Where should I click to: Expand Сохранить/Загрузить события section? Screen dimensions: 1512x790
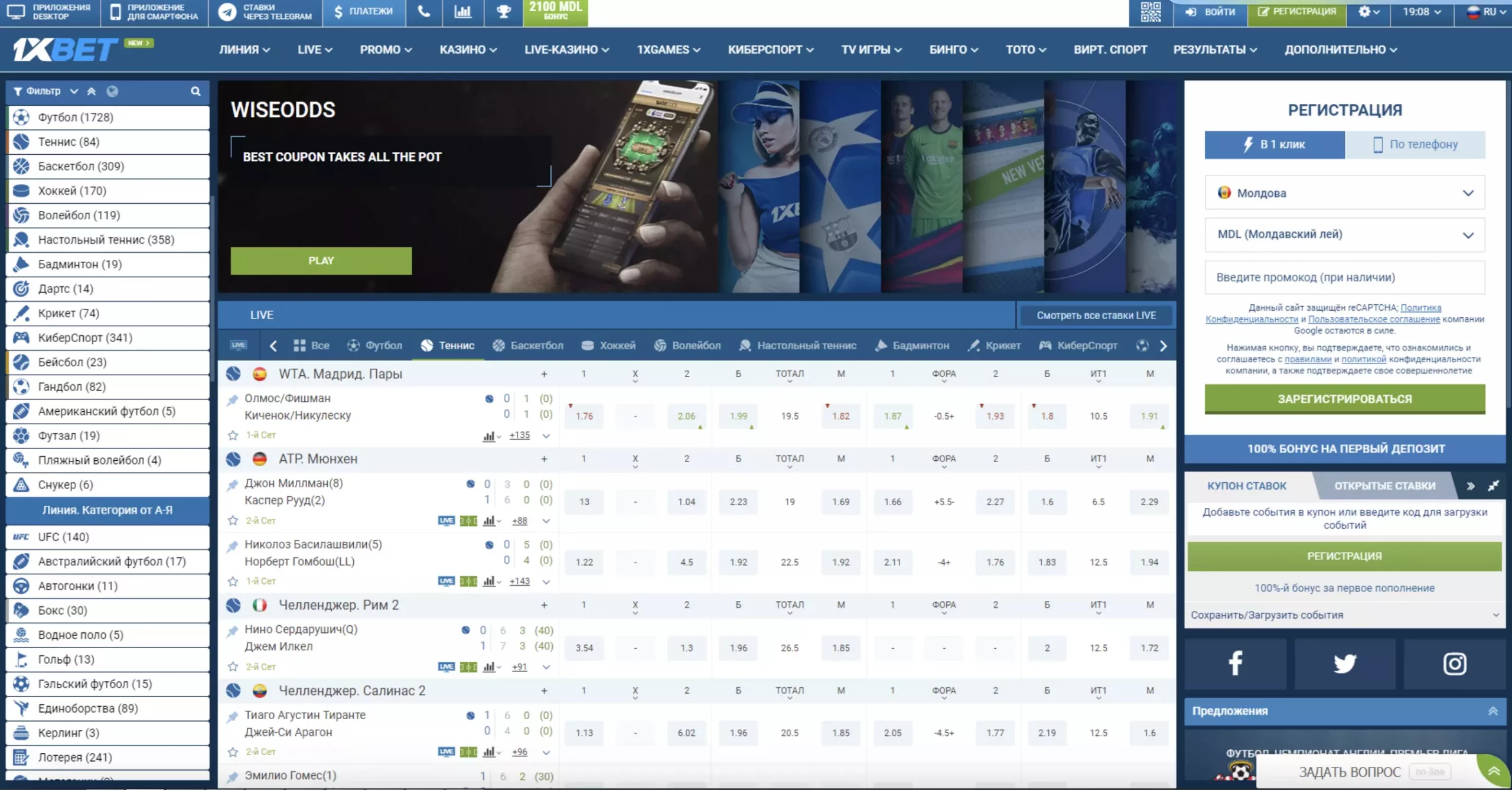[1344, 615]
